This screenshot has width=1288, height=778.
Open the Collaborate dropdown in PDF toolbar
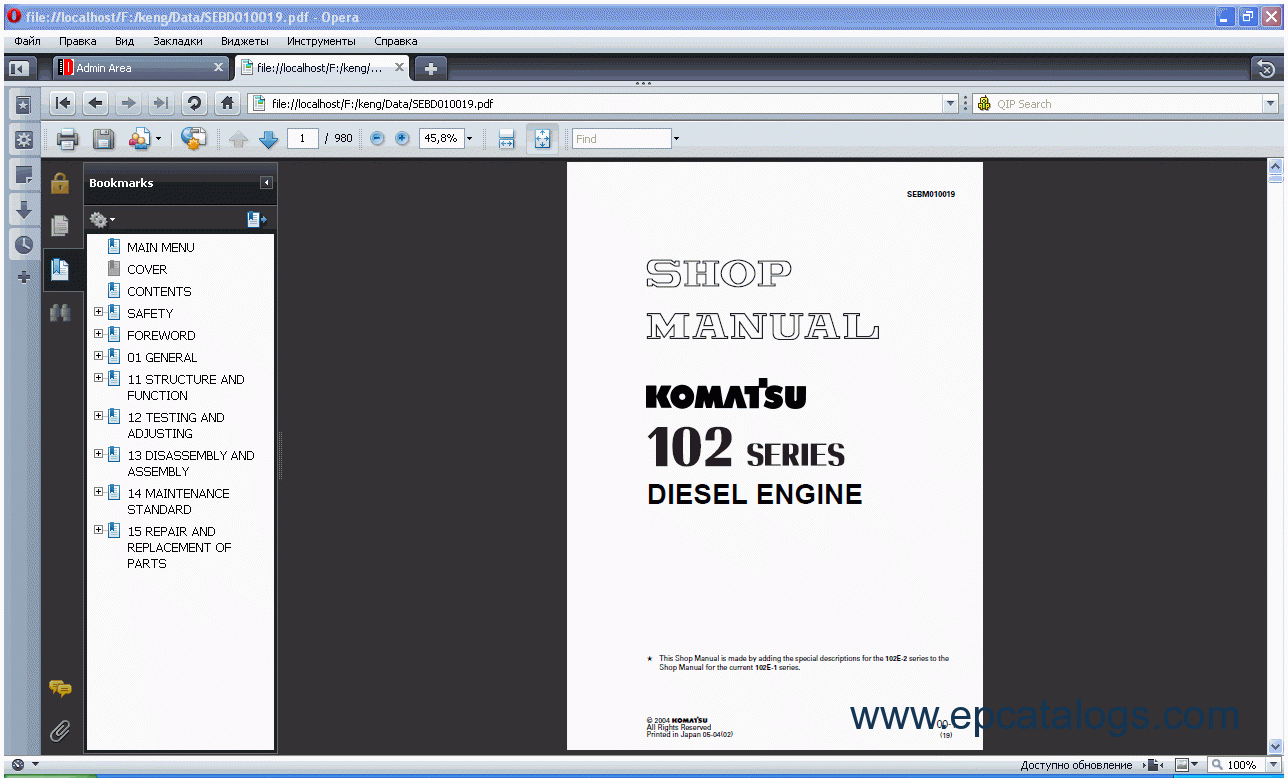(x=144, y=139)
